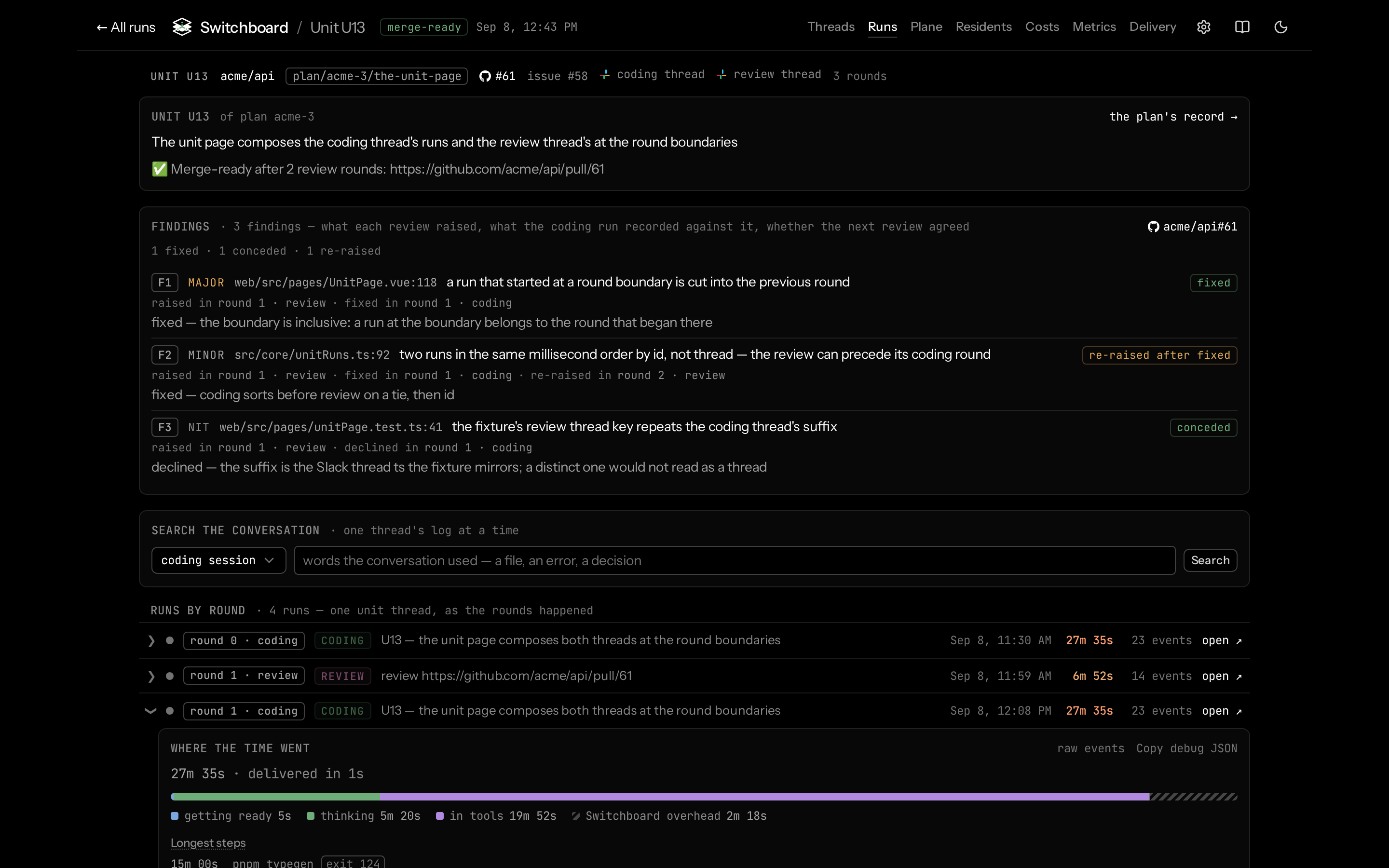Image resolution: width=1389 pixels, height=868 pixels.
Task: Open the Costs tab
Action: pyautogui.click(x=1042, y=27)
